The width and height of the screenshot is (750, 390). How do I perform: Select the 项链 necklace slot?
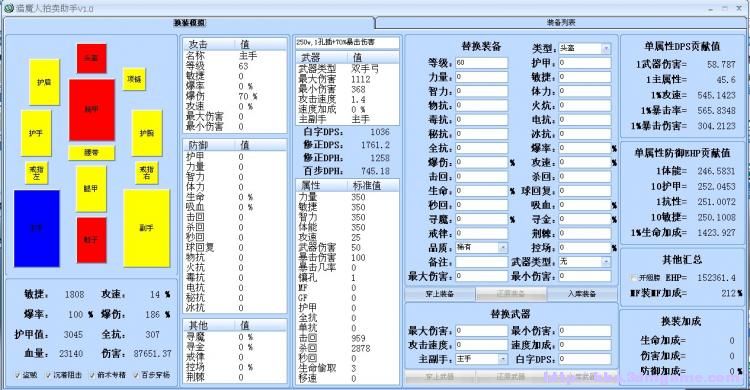tap(134, 79)
